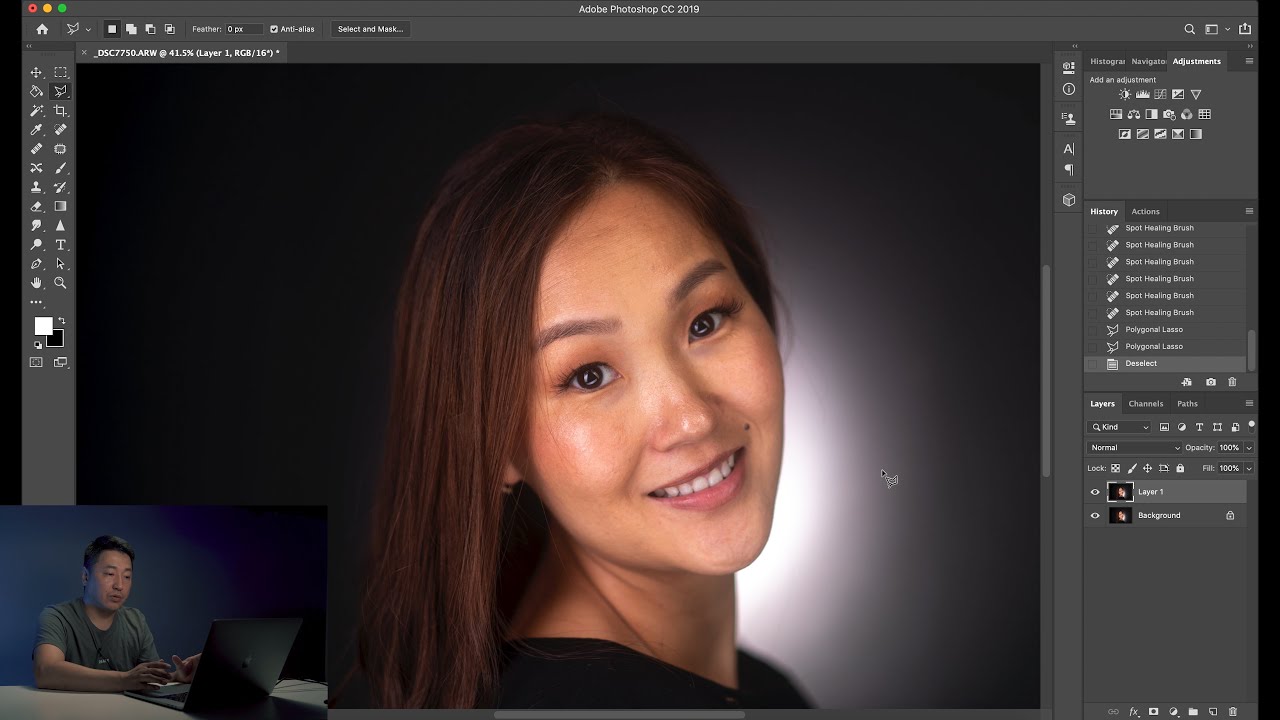Open the search icon in options bar
The height and width of the screenshot is (720, 1280).
(x=1189, y=29)
